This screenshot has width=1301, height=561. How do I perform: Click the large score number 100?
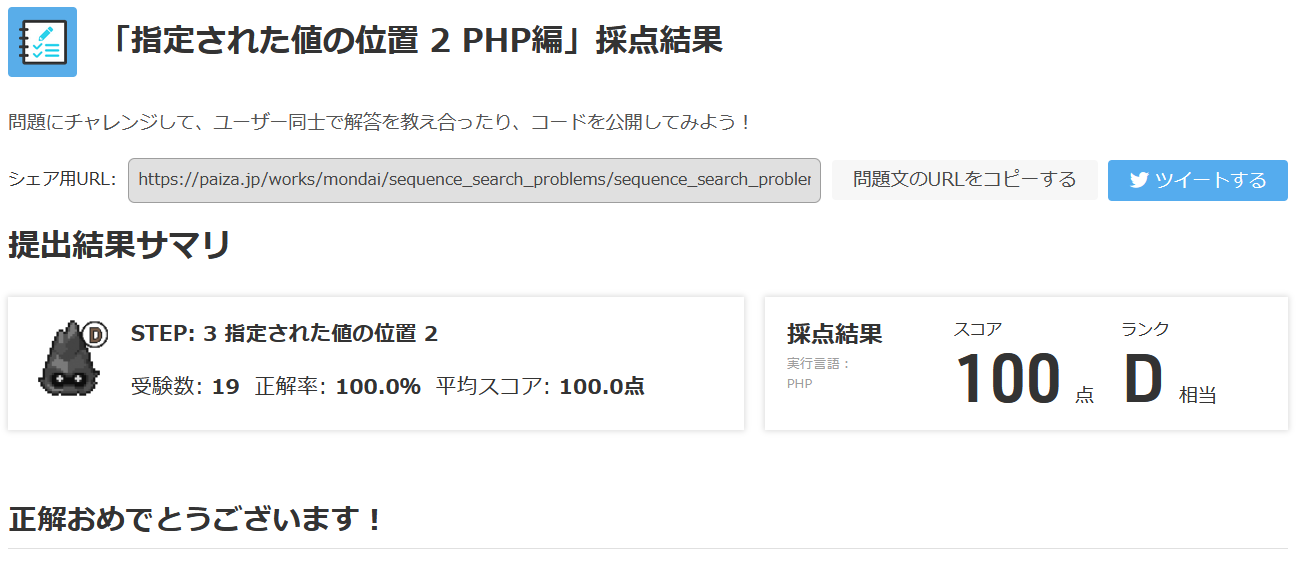[x=1007, y=380]
